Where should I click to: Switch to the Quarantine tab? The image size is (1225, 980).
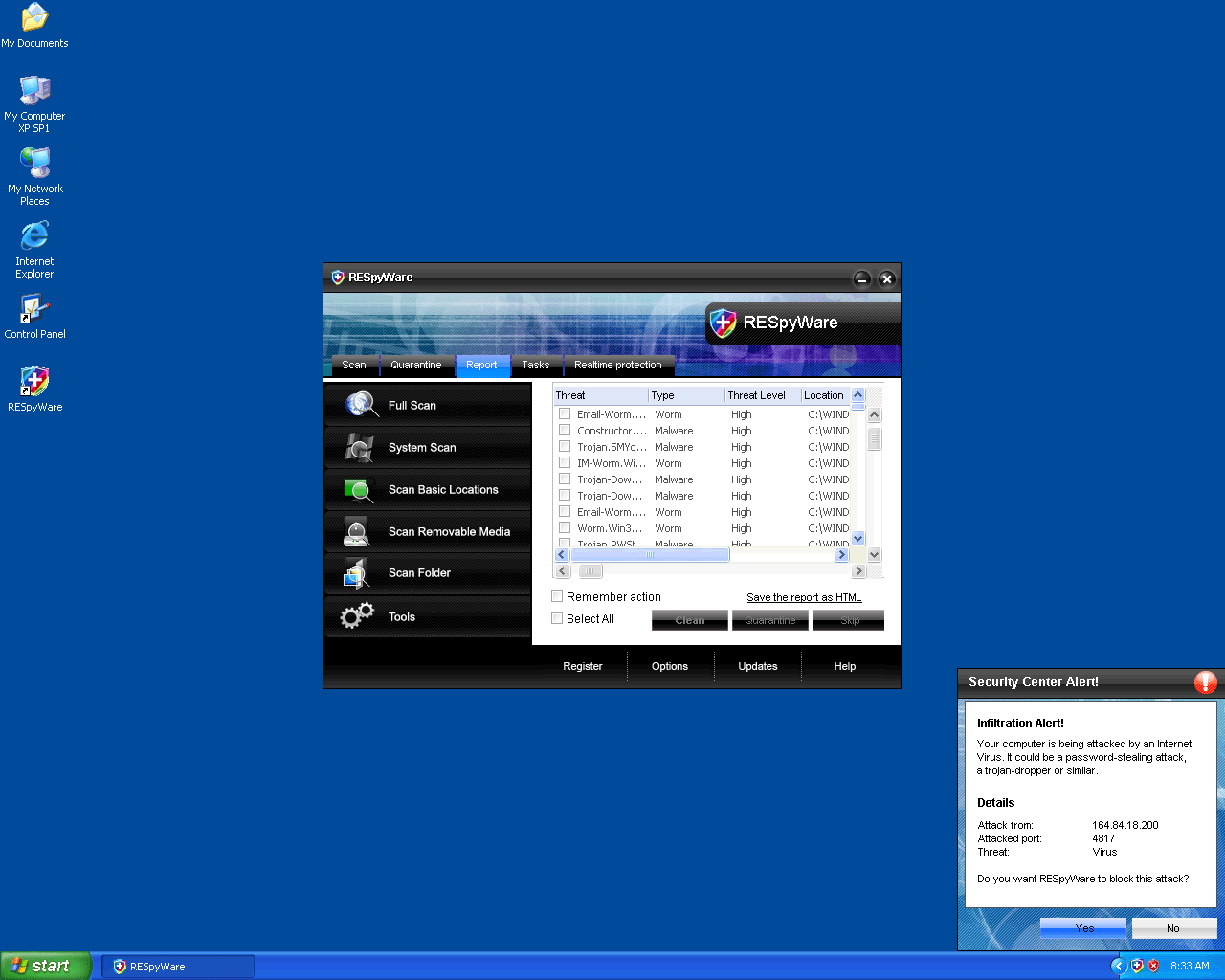click(x=416, y=365)
